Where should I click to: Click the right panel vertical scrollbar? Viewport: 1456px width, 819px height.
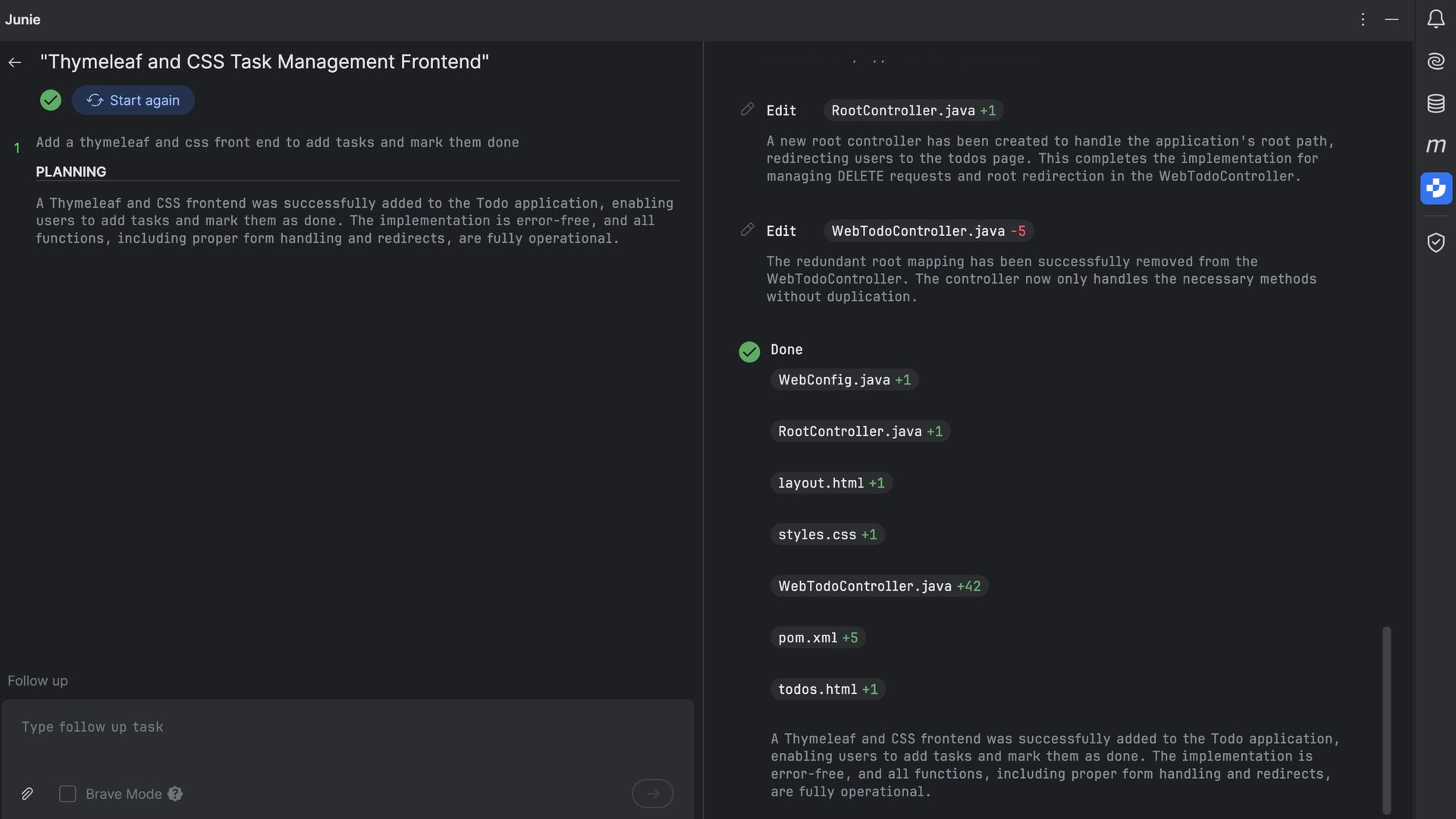(x=1386, y=719)
